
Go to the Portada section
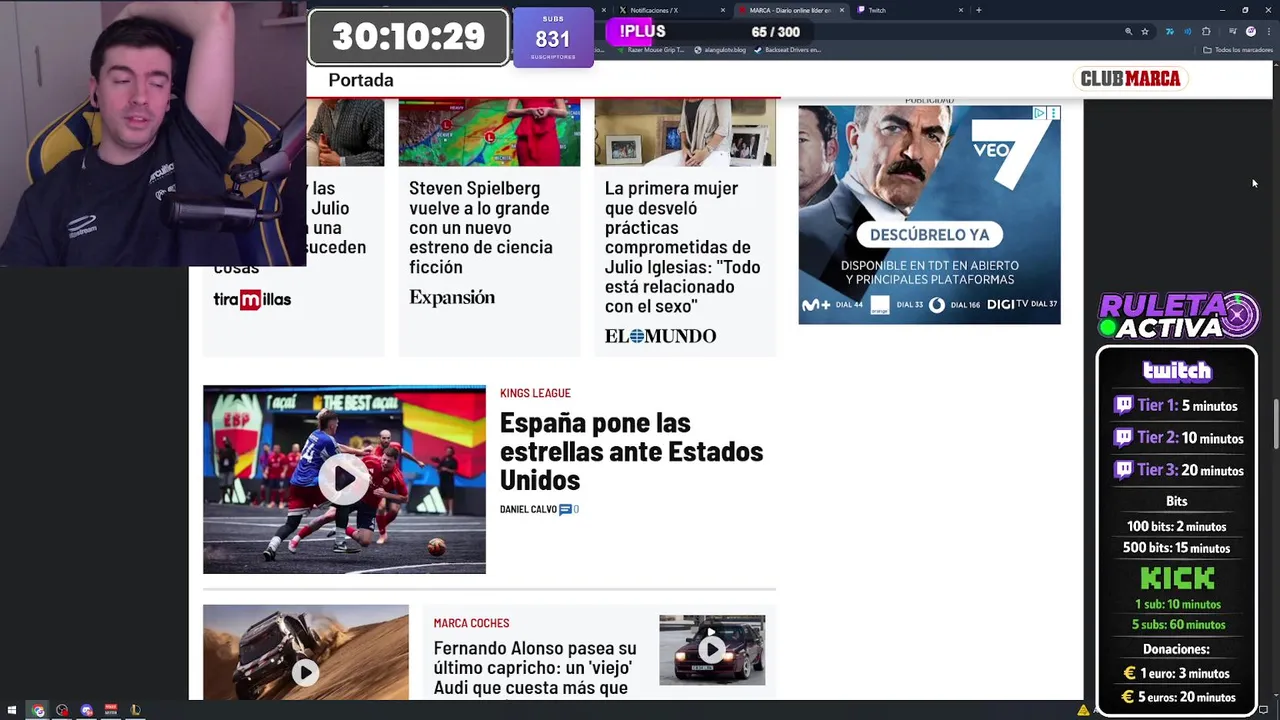click(361, 80)
